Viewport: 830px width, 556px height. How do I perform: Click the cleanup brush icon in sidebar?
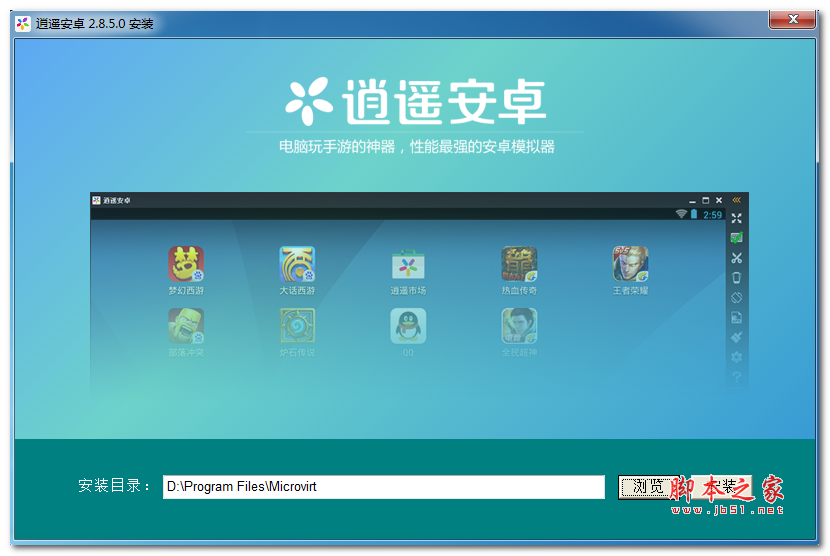click(x=736, y=337)
